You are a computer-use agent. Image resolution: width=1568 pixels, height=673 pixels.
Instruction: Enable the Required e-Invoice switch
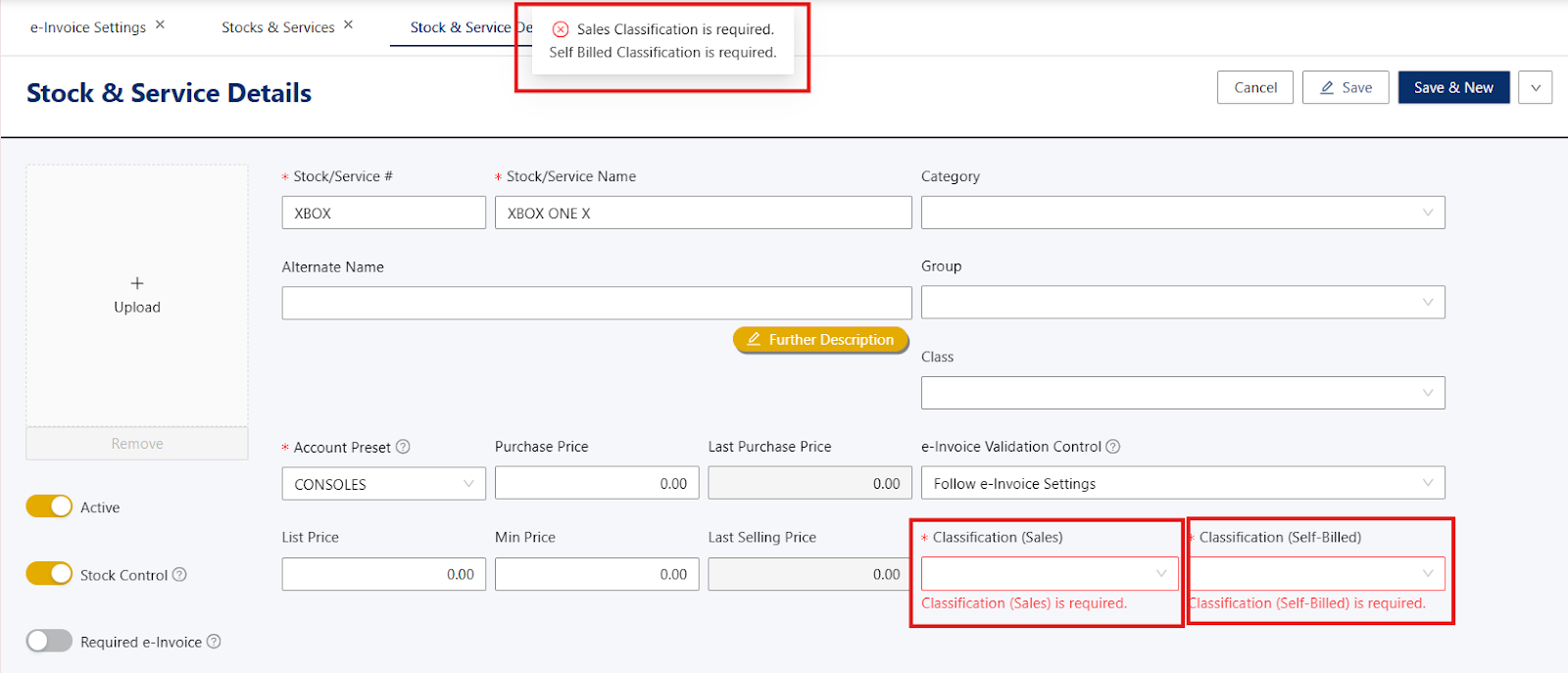49,641
